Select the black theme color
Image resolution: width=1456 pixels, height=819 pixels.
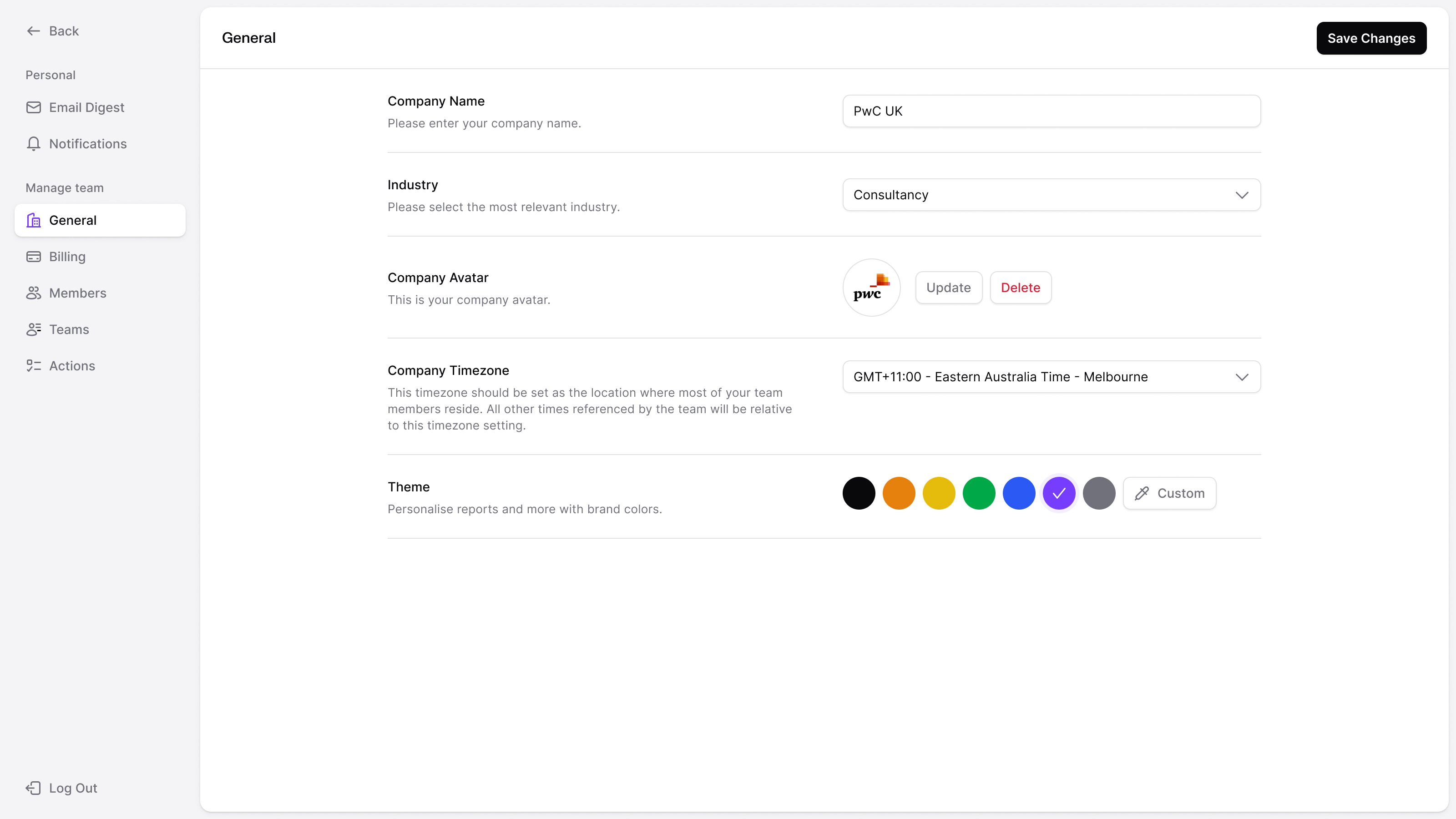[859, 493]
